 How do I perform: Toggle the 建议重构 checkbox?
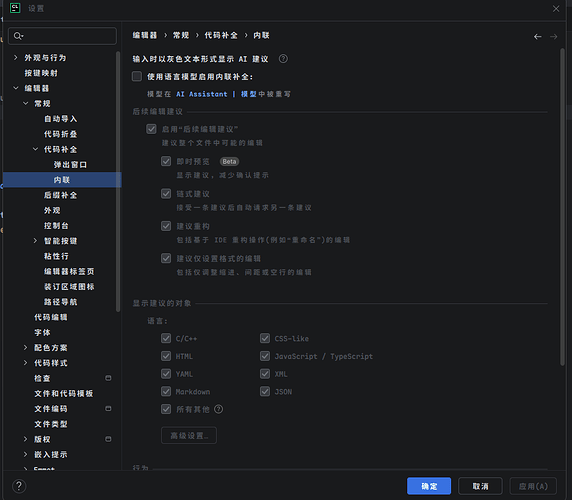click(166, 226)
